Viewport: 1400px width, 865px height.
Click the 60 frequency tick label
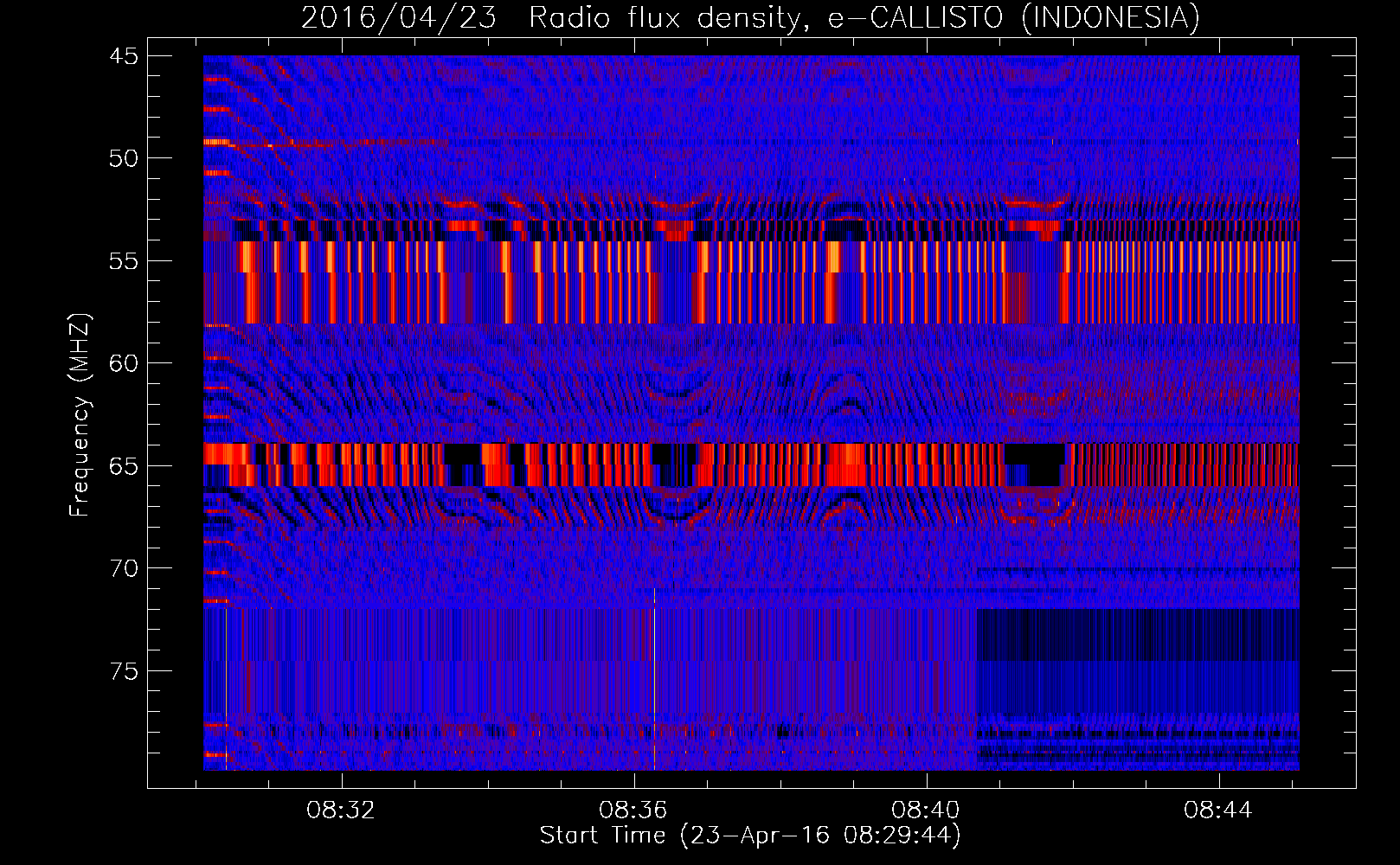pos(124,363)
